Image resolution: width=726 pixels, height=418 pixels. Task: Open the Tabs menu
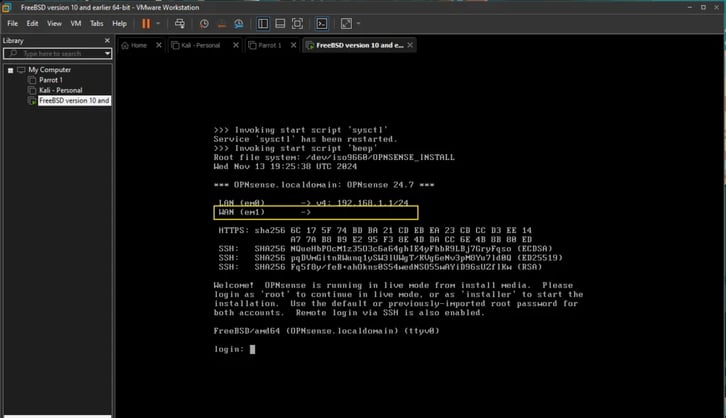coord(96,24)
